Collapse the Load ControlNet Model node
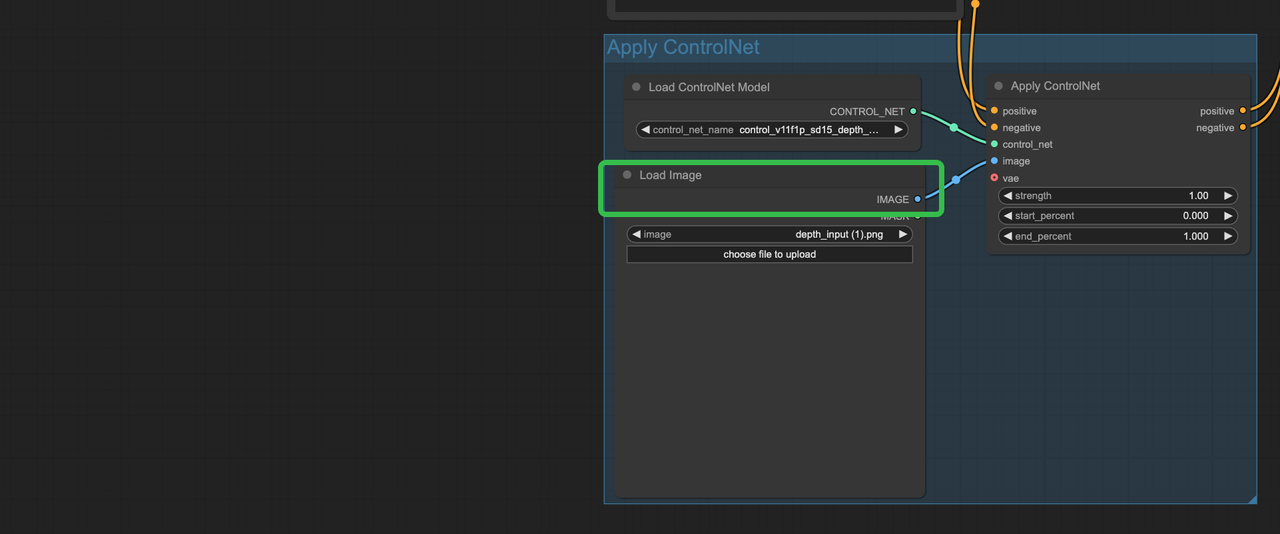This screenshot has width=1280, height=534. coord(636,87)
